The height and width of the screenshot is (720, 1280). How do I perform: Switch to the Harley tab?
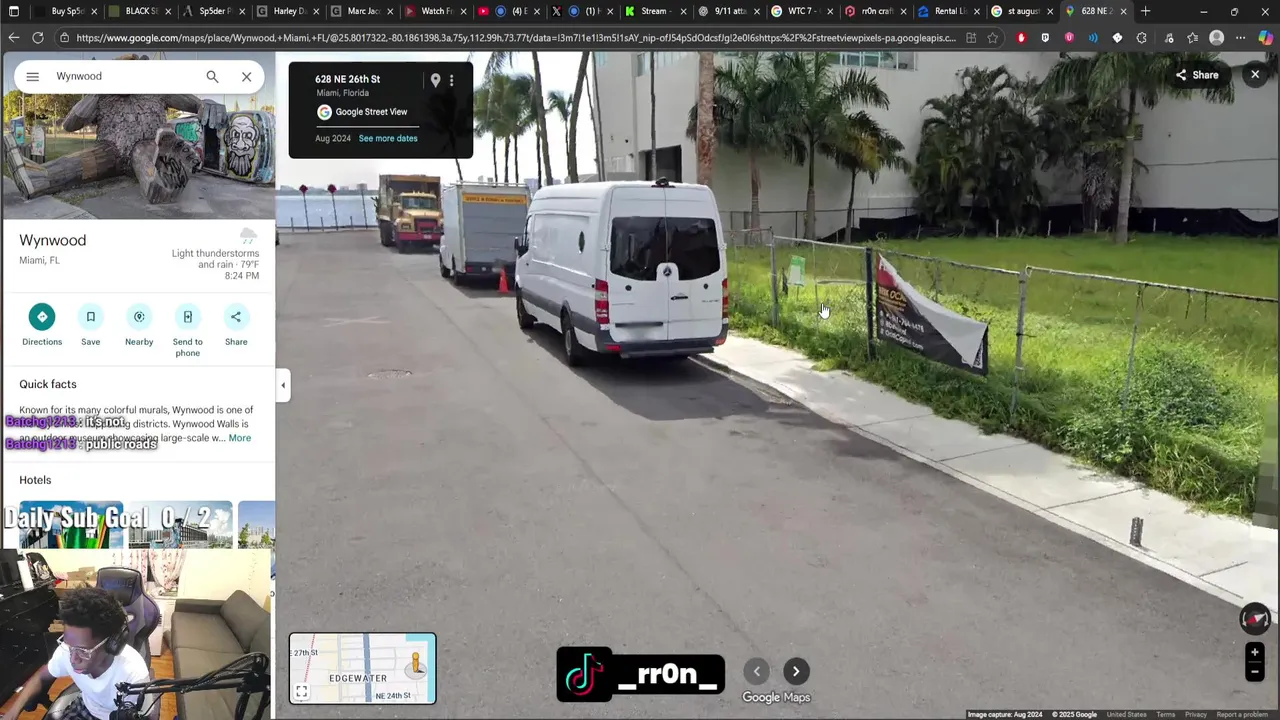click(289, 11)
